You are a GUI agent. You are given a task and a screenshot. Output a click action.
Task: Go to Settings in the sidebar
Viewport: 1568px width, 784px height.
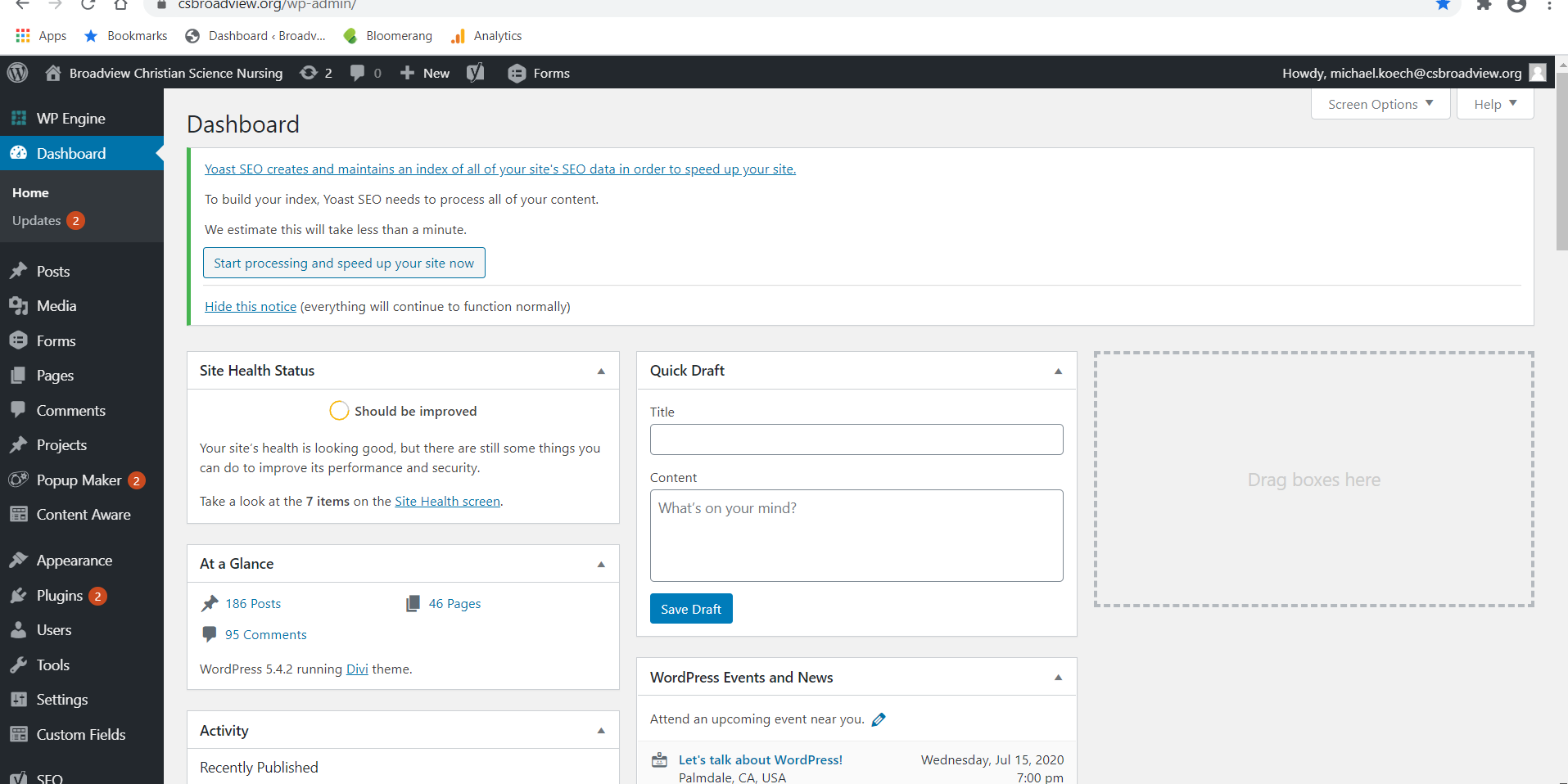61,699
